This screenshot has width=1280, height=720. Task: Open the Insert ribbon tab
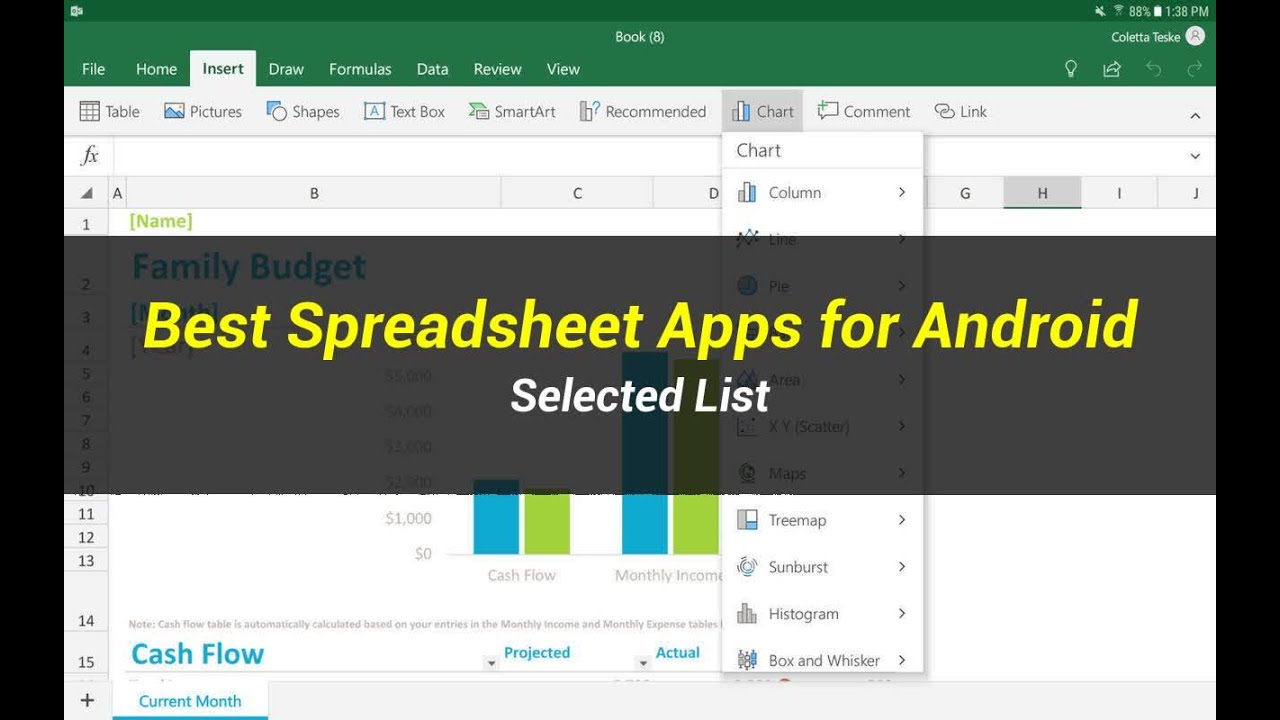click(x=223, y=69)
